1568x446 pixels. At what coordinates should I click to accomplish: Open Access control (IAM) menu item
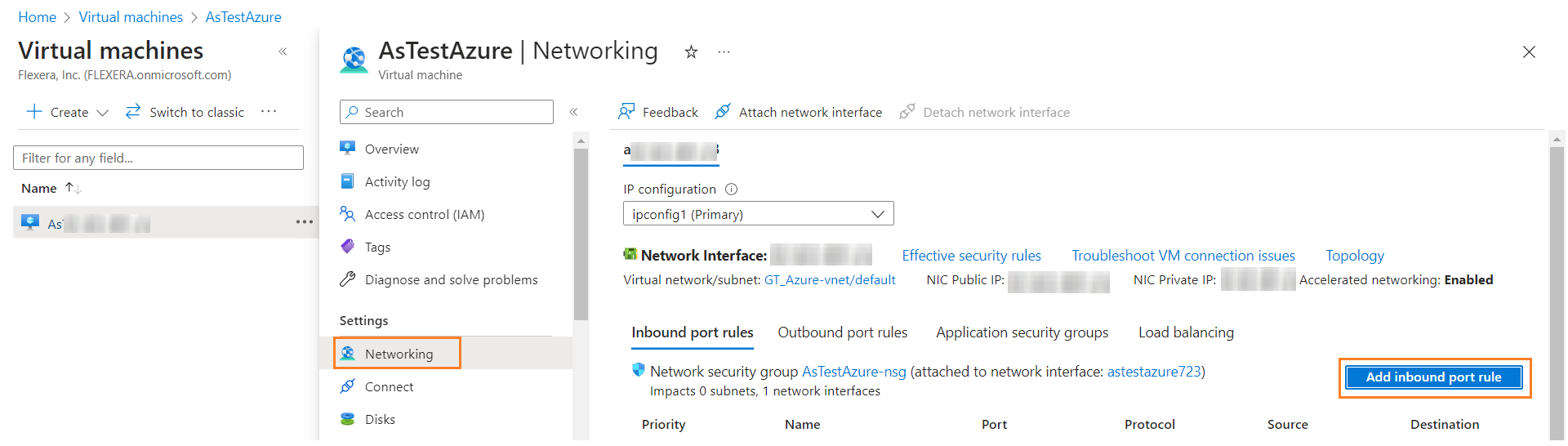tap(424, 215)
